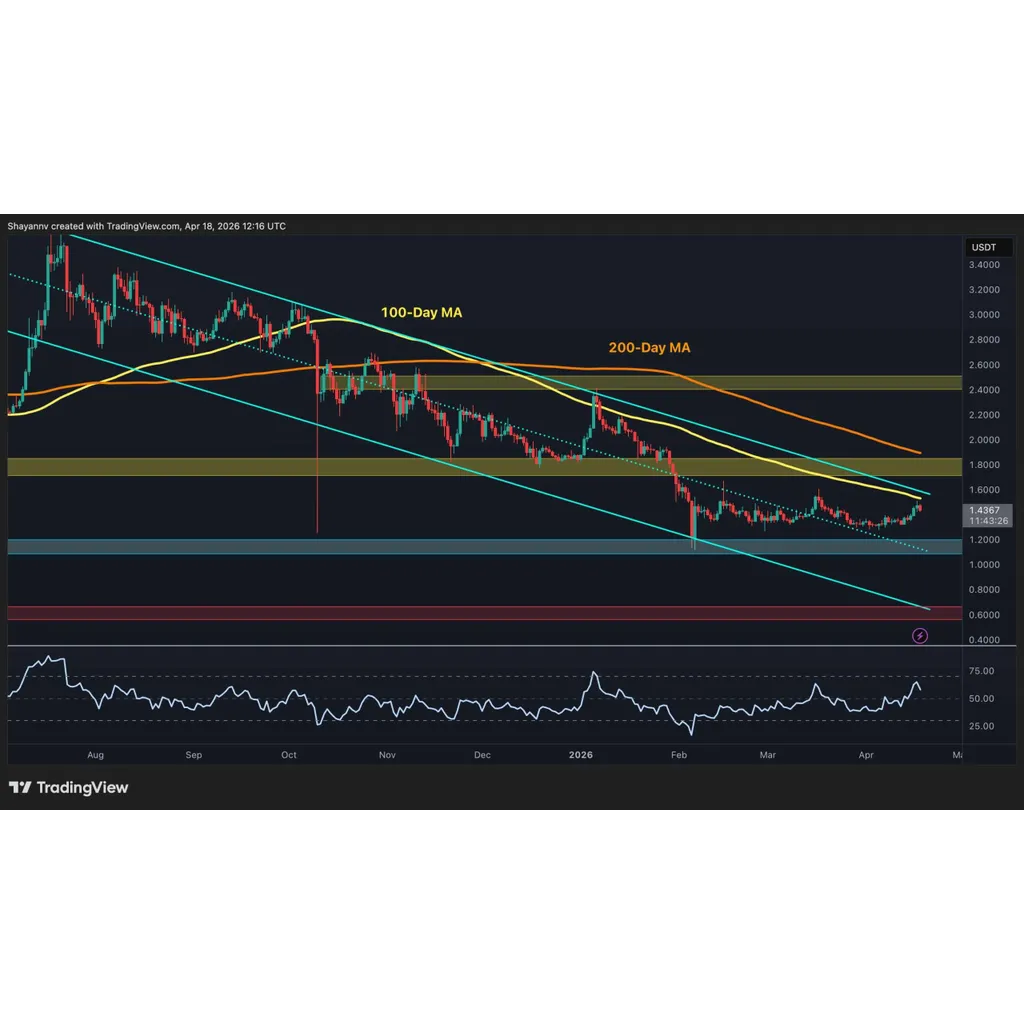Click the Sep label on time axis
The image size is (1024, 1024).
point(194,754)
